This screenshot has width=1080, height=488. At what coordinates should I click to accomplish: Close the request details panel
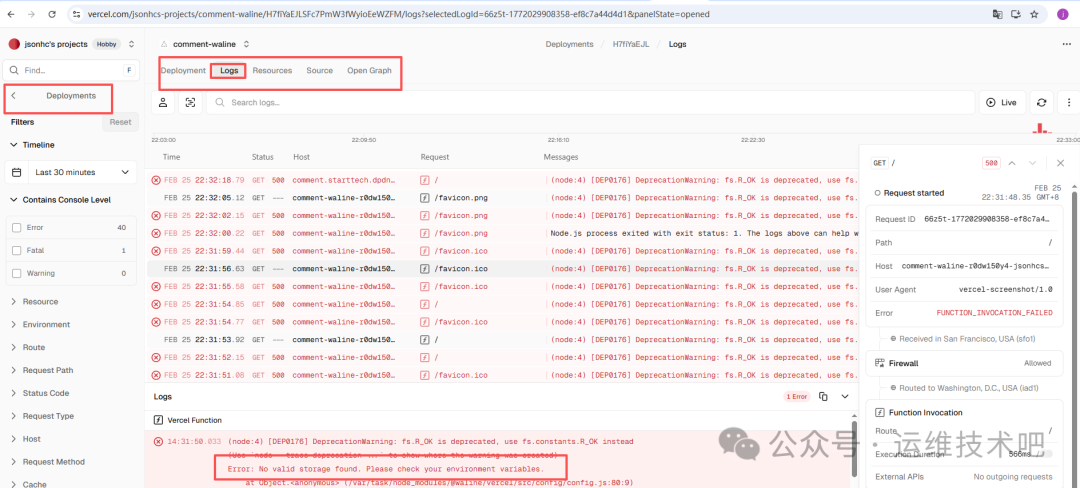click(x=1060, y=163)
